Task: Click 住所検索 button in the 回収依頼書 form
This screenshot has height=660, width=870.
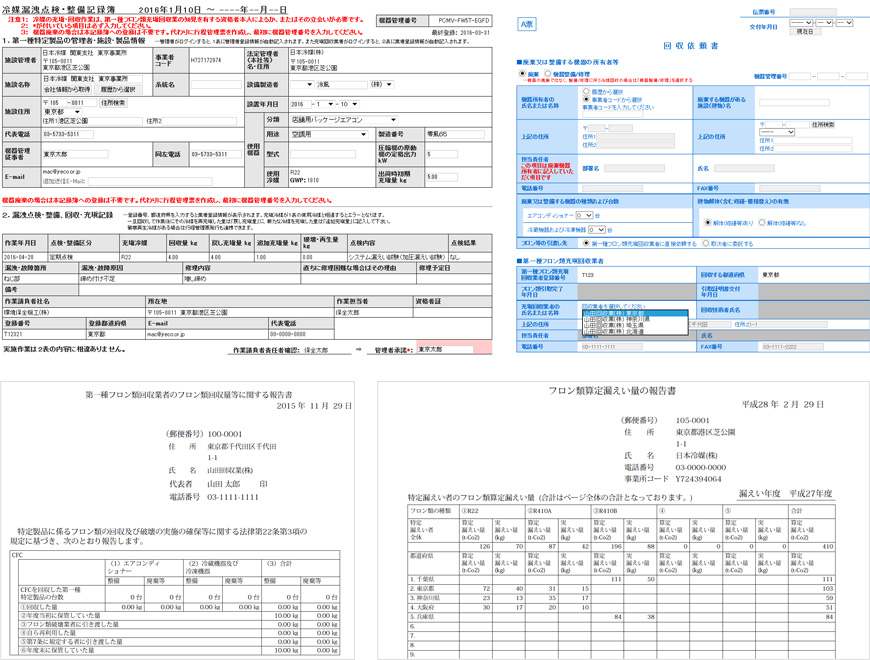Action: (x=823, y=125)
